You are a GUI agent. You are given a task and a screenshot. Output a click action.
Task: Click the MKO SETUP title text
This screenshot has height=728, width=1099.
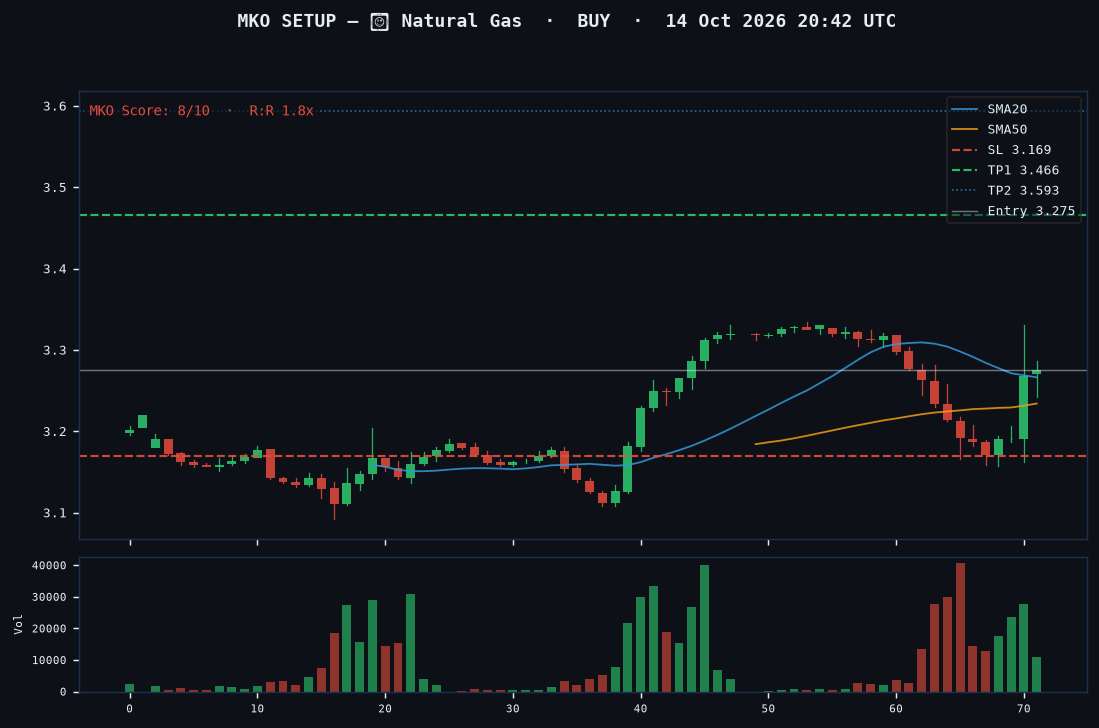point(287,21)
